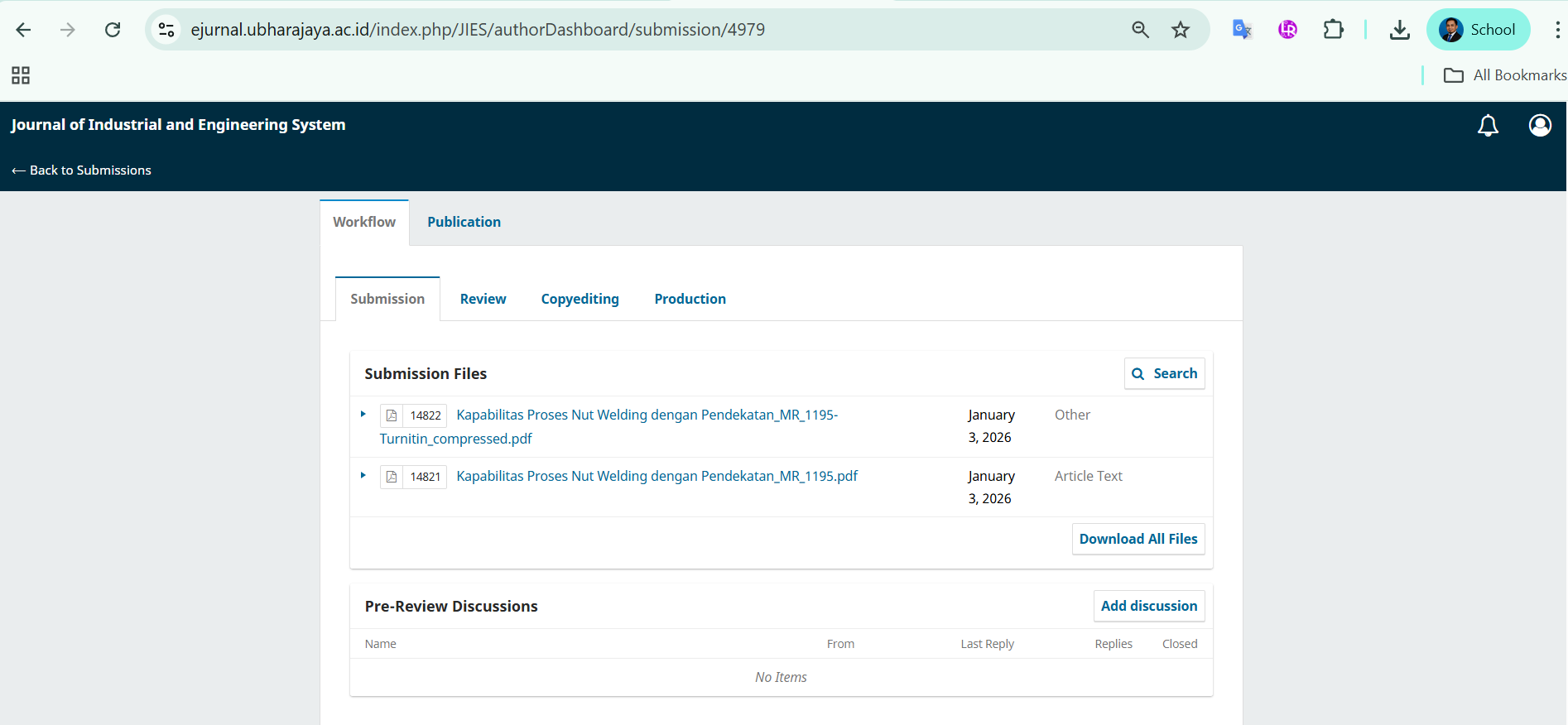Go to the Production stage tab
Screen dimensions: 1568x725
pyautogui.click(x=690, y=299)
